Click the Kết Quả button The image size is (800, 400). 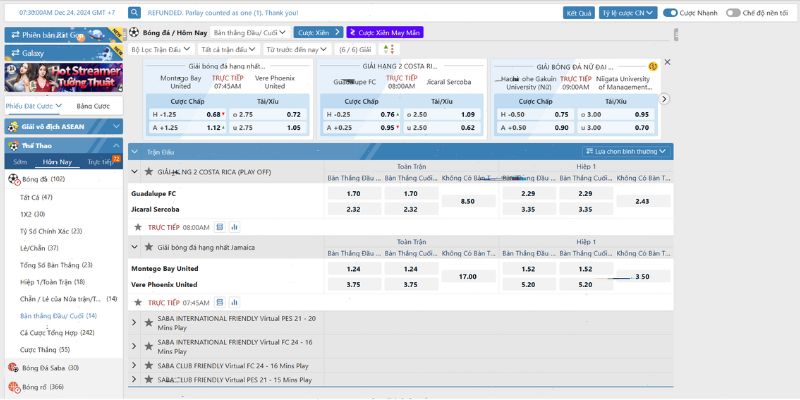pyautogui.click(x=579, y=13)
